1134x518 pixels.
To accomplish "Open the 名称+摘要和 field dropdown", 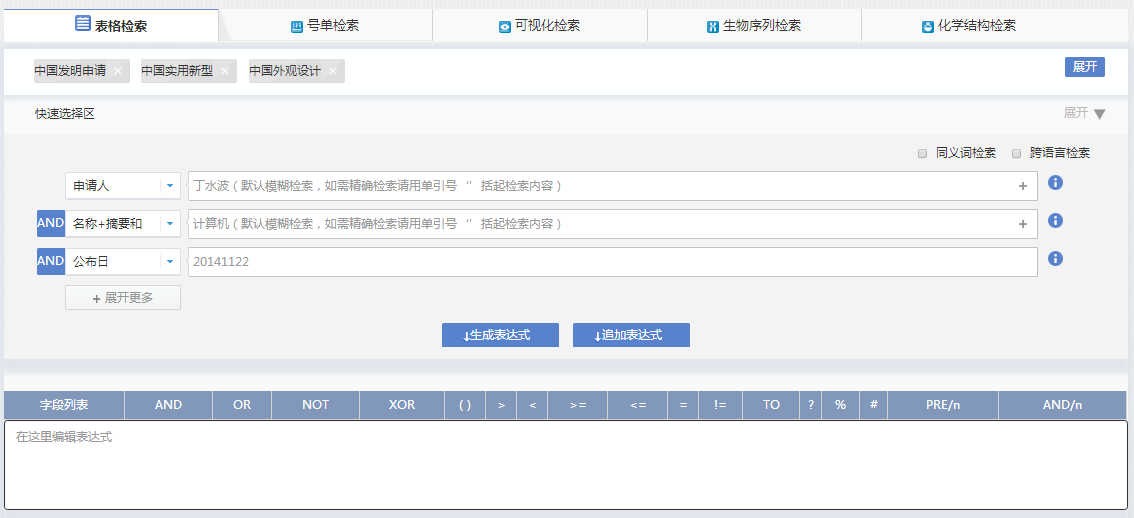I will [x=170, y=224].
